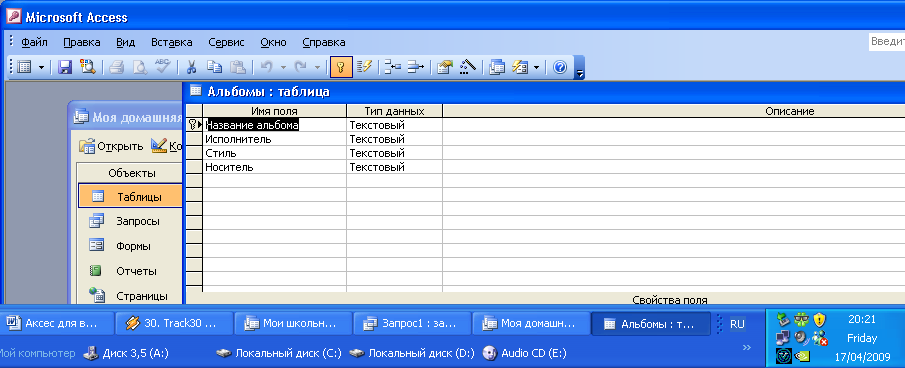The image size is (905, 368).
Task: Click the Undo arrow icon
Action: pos(267,67)
